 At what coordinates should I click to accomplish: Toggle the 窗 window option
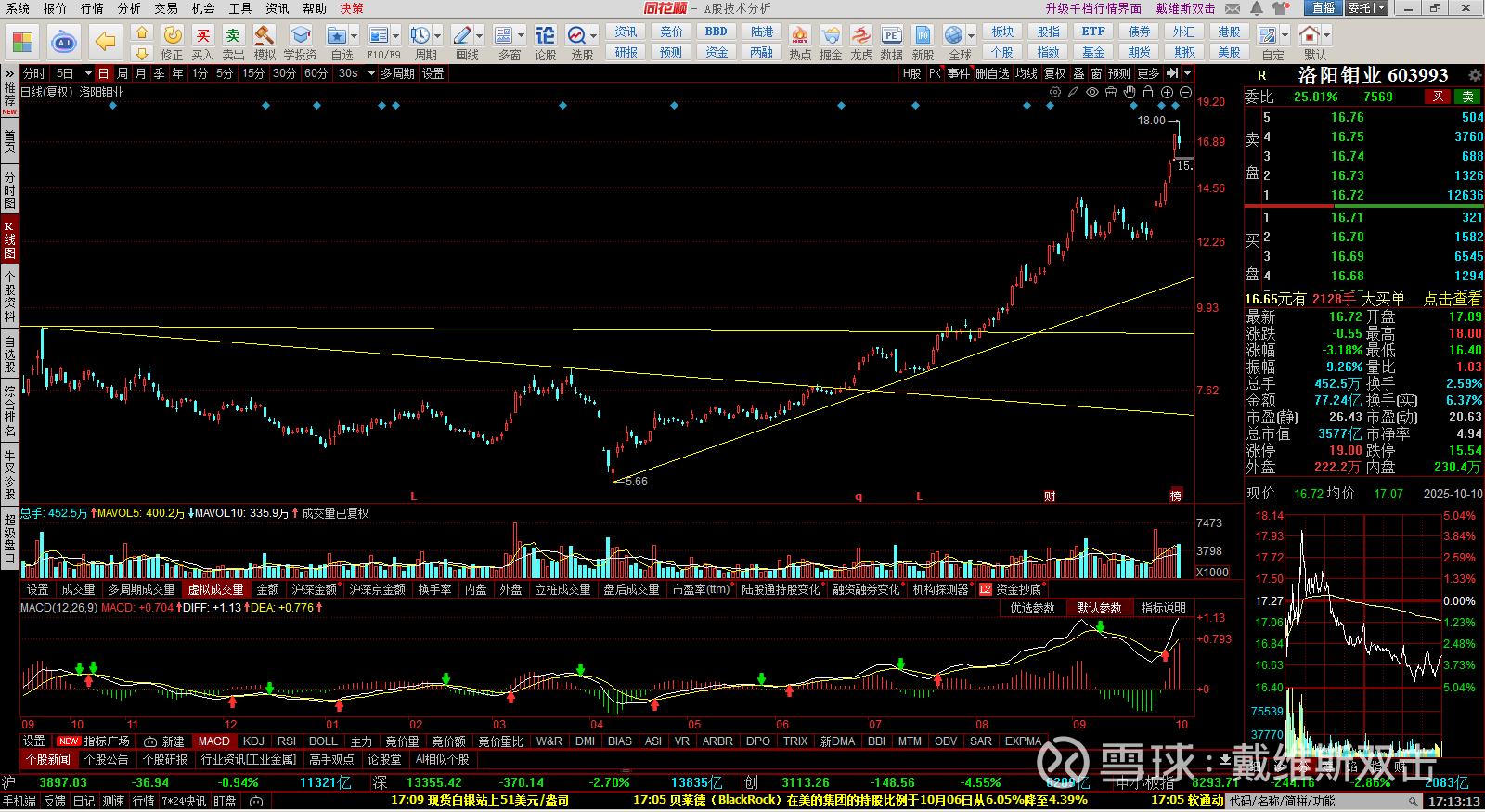pos(1096,73)
